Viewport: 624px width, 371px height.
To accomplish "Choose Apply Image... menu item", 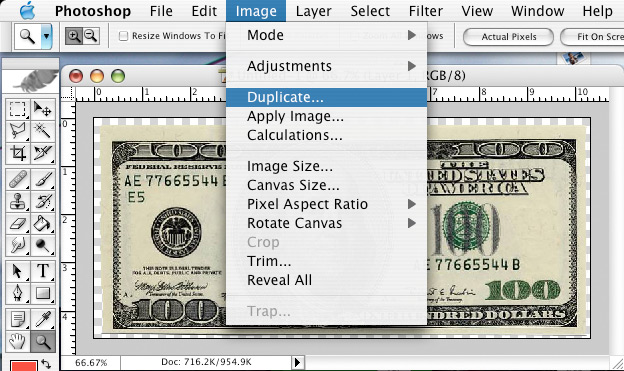I will 326,116.
